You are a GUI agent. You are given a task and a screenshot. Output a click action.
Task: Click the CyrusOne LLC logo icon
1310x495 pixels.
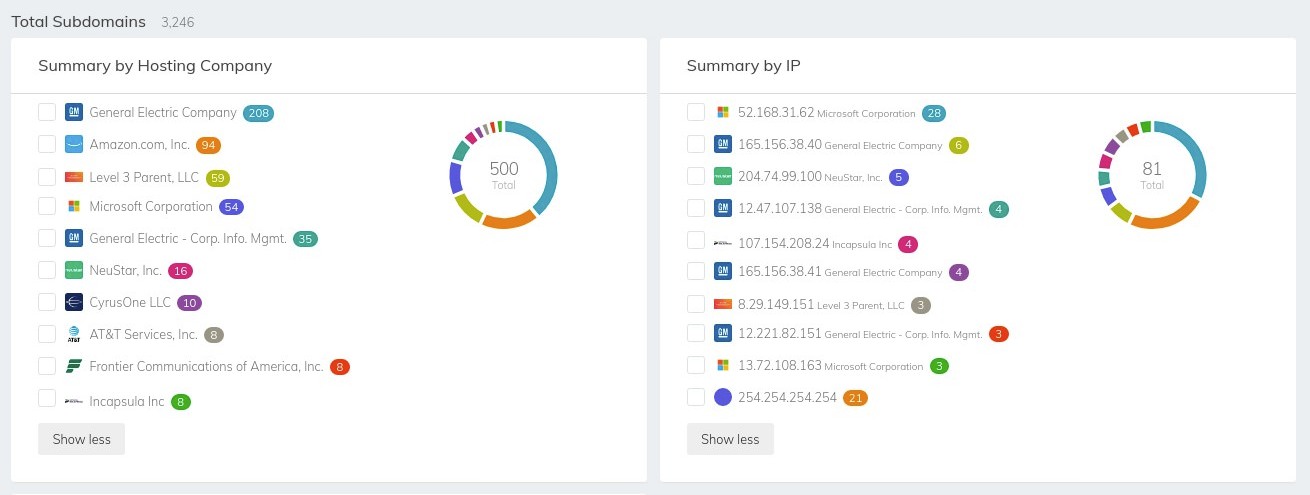point(73,302)
